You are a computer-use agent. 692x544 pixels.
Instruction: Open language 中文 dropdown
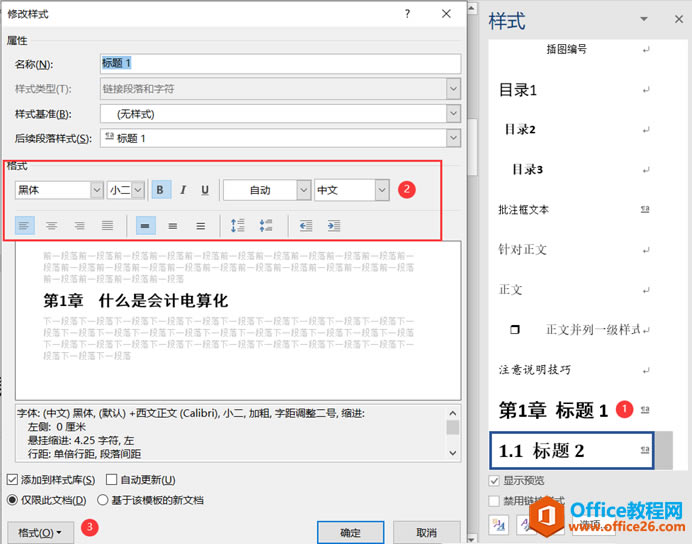pyautogui.click(x=382, y=190)
